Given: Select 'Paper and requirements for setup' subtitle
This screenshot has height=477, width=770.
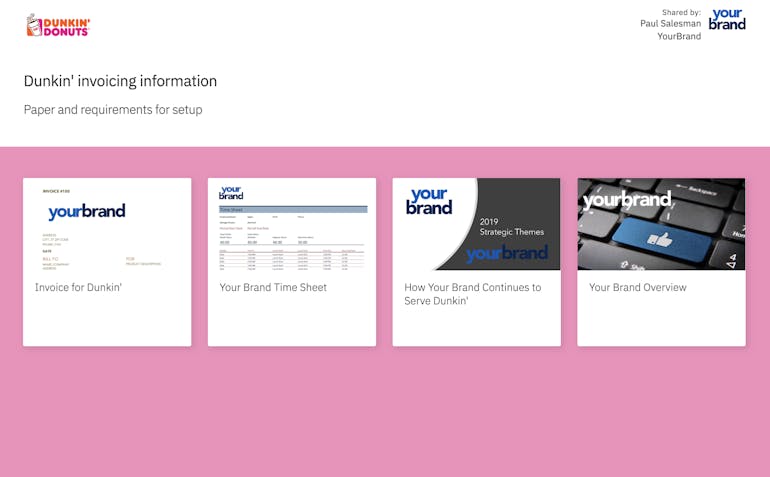Looking at the screenshot, I should [x=113, y=110].
